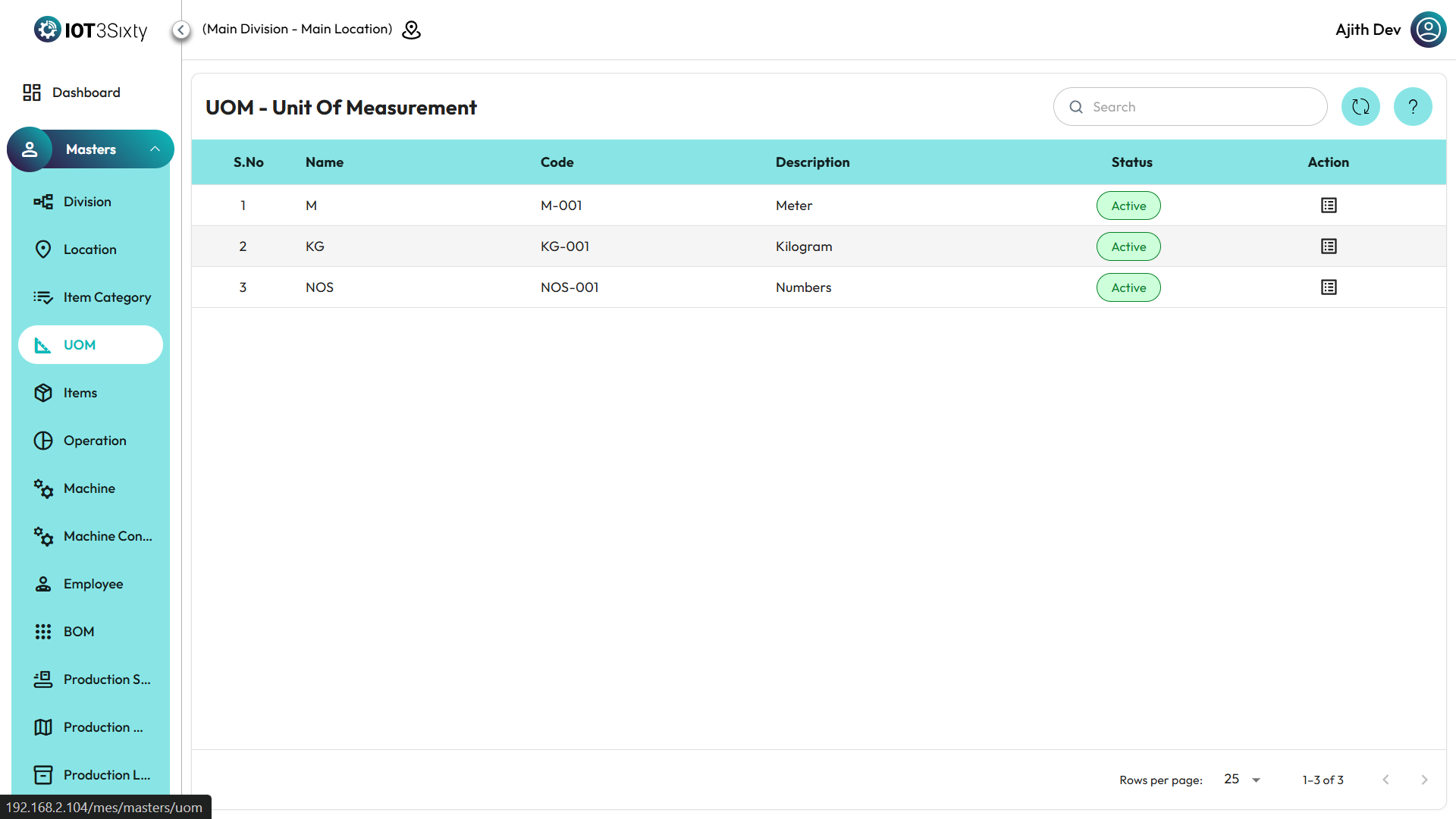
Task: Select Item Category in sidebar
Action: tap(107, 297)
